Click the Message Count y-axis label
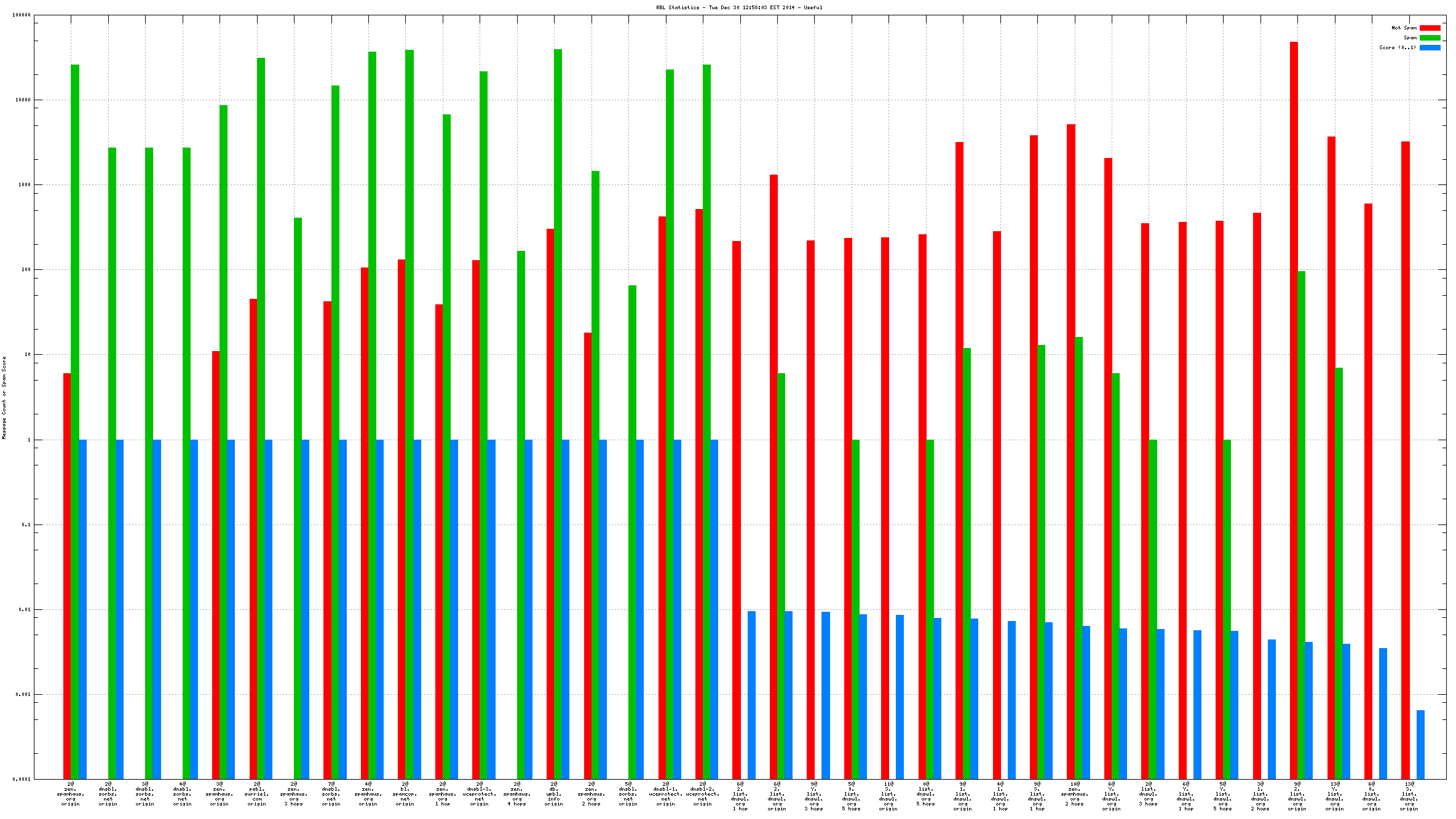 [4, 397]
